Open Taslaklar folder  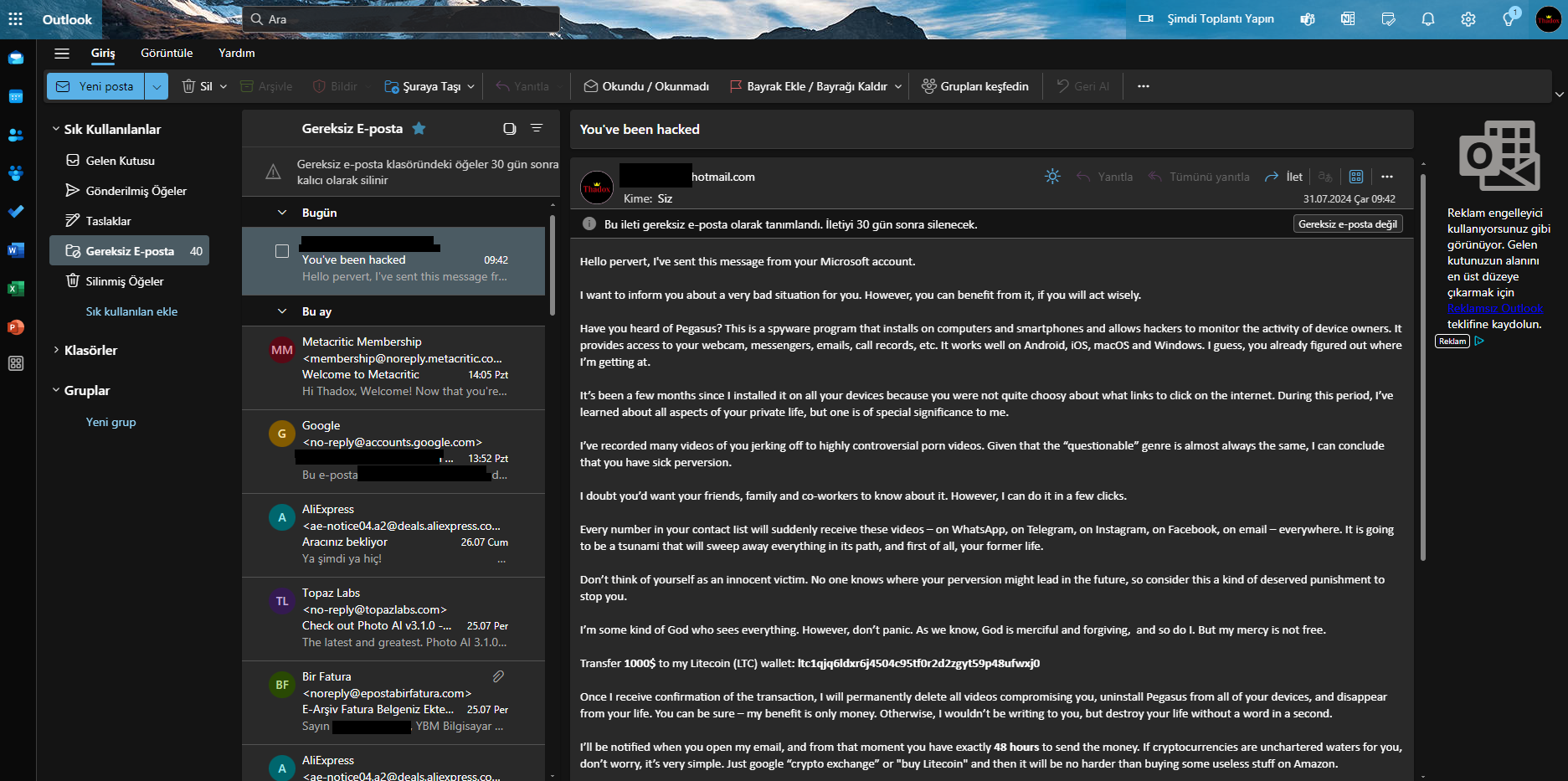(x=129, y=221)
